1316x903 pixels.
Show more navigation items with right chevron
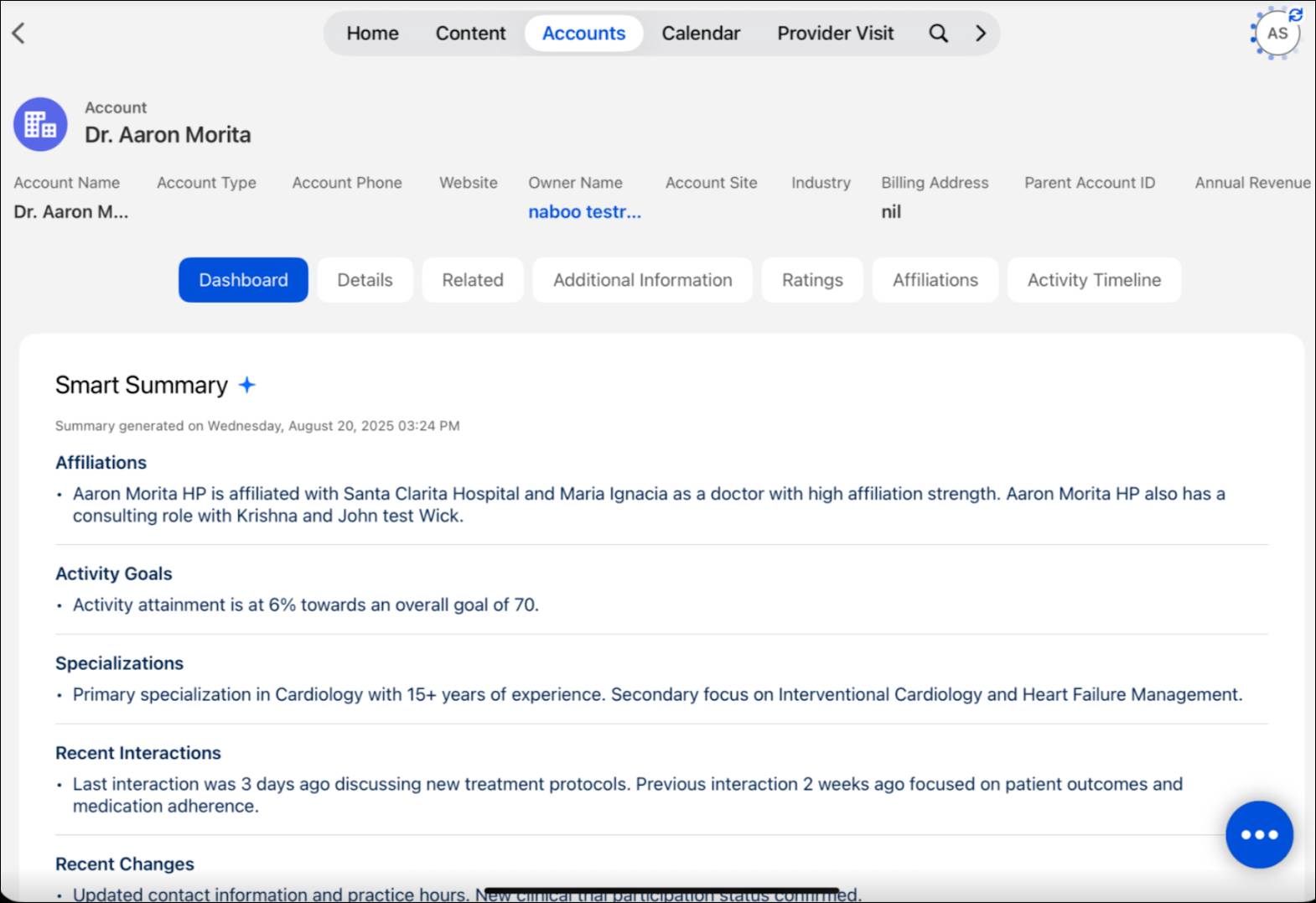click(x=980, y=34)
